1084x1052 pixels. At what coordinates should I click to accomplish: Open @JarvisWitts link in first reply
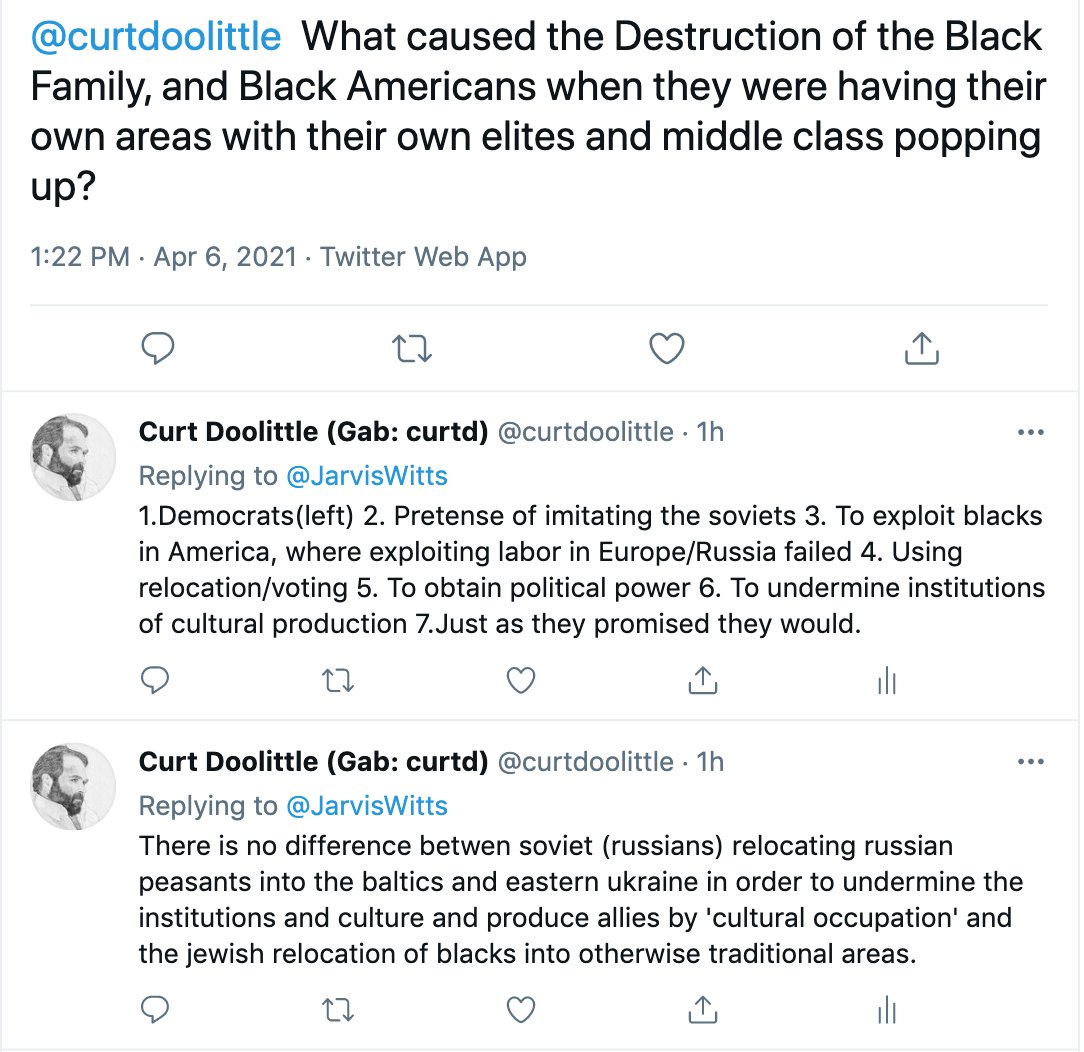(367, 476)
